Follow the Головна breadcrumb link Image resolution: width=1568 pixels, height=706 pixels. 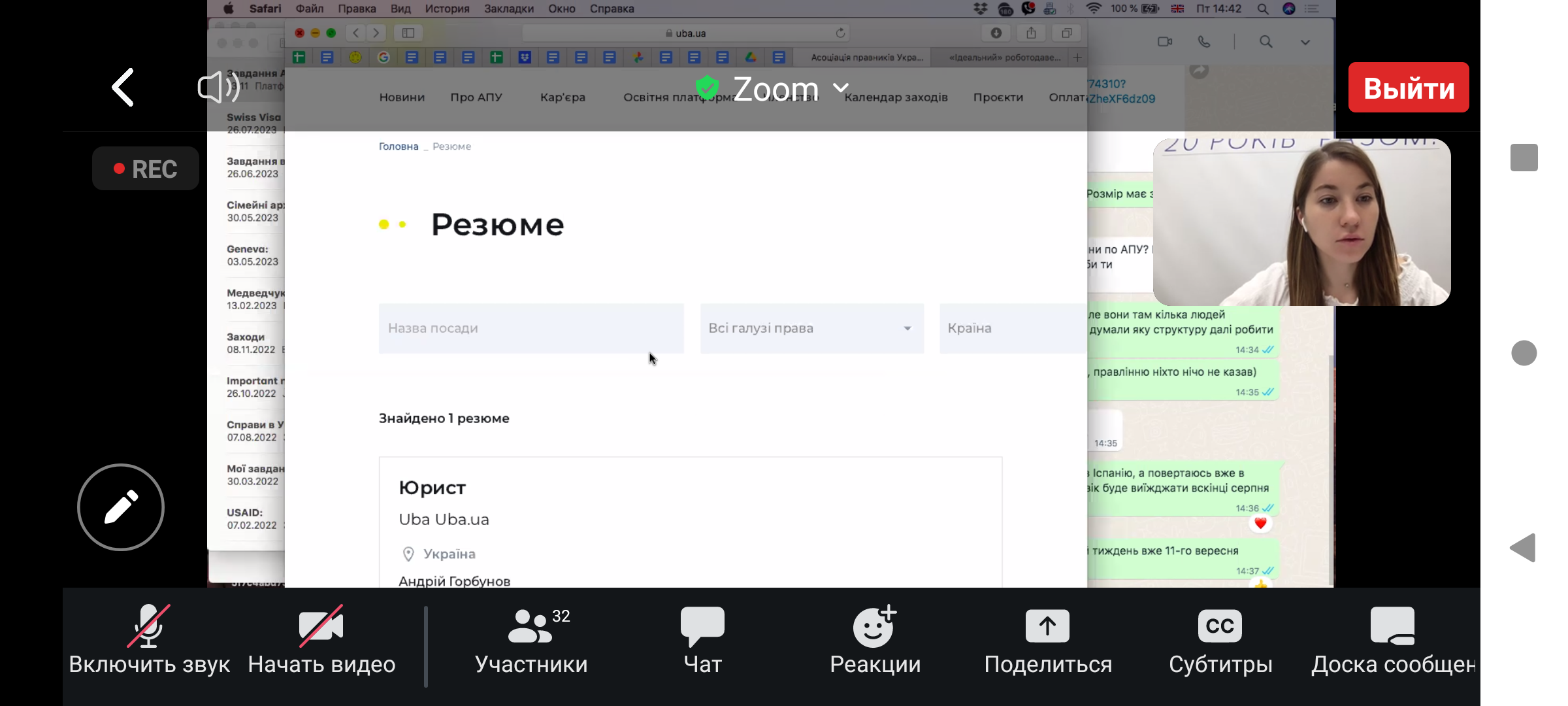point(399,146)
